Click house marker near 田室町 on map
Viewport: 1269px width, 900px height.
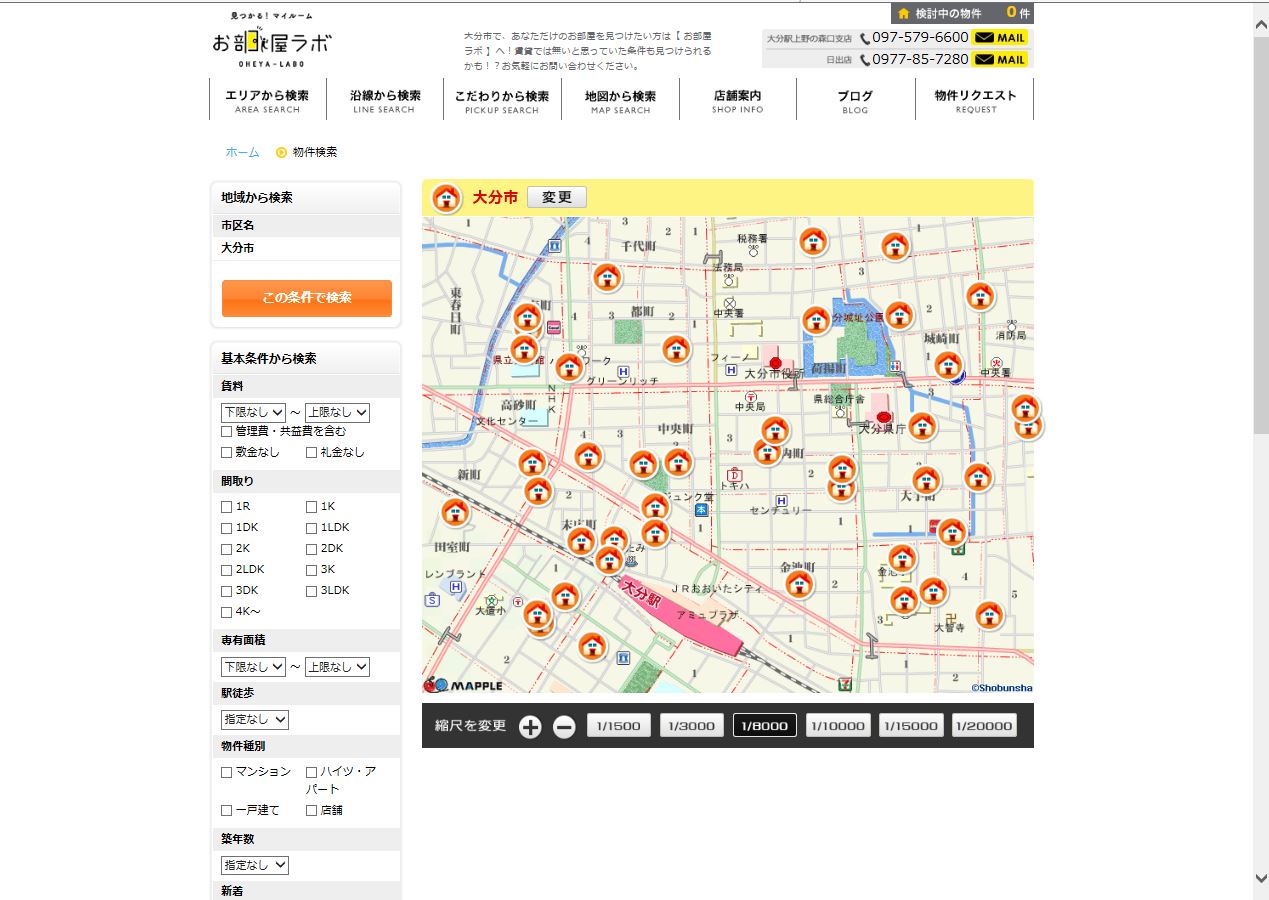[455, 512]
